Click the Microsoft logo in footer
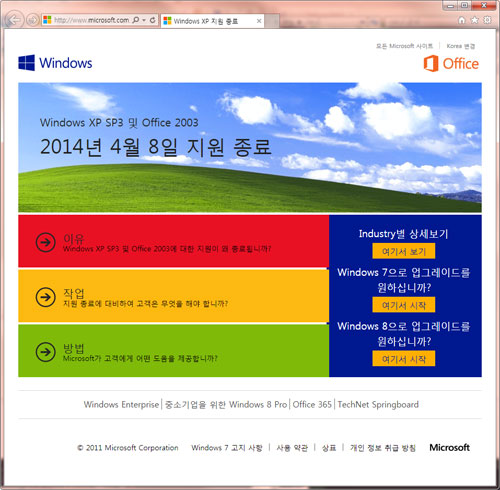Image resolution: width=500 pixels, height=490 pixels. pyautogui.click(x=449, y=447)
